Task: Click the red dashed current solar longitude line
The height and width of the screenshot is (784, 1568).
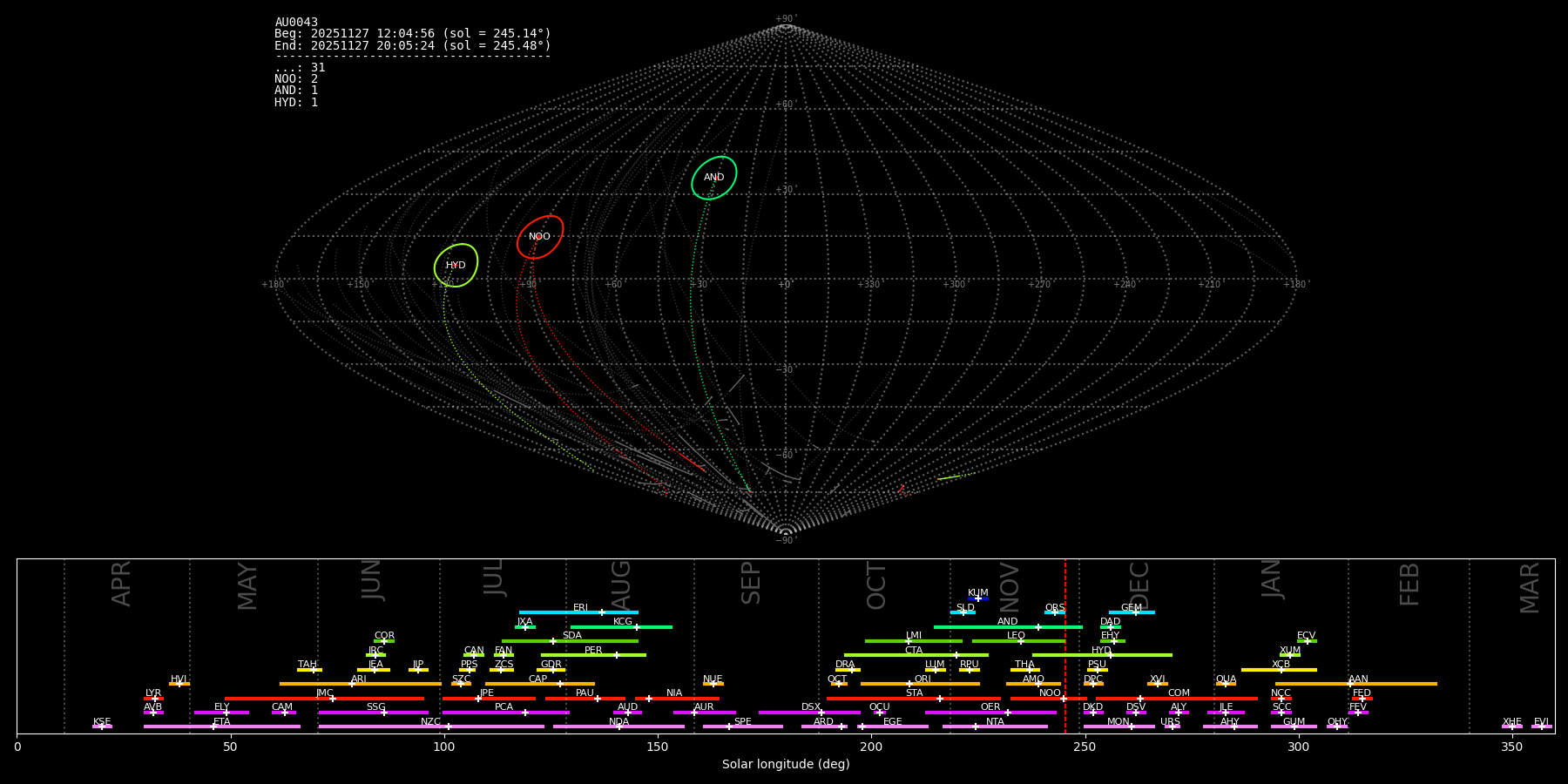Action: 1064,645
